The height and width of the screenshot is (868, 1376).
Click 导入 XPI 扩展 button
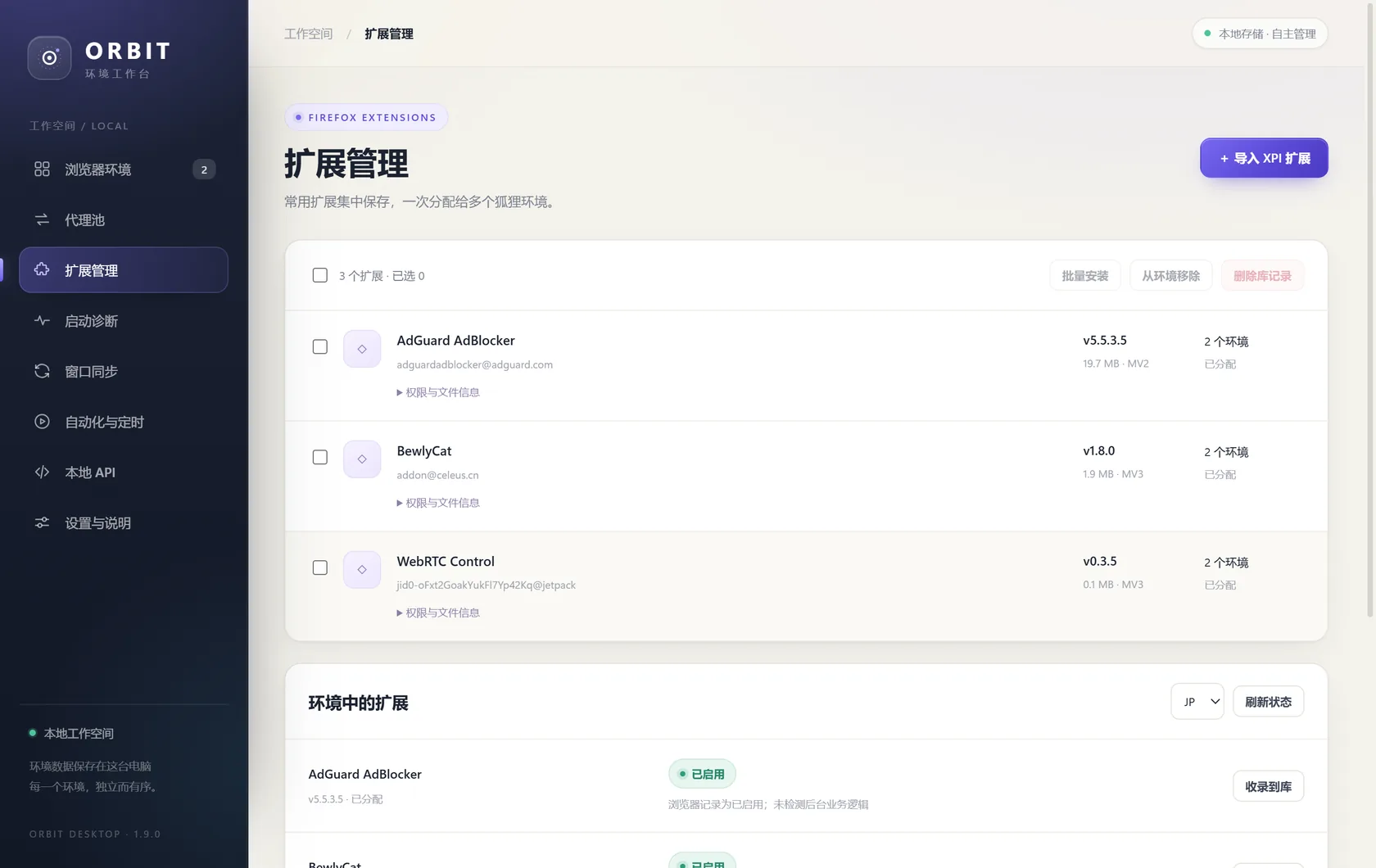pos(1264,158)
